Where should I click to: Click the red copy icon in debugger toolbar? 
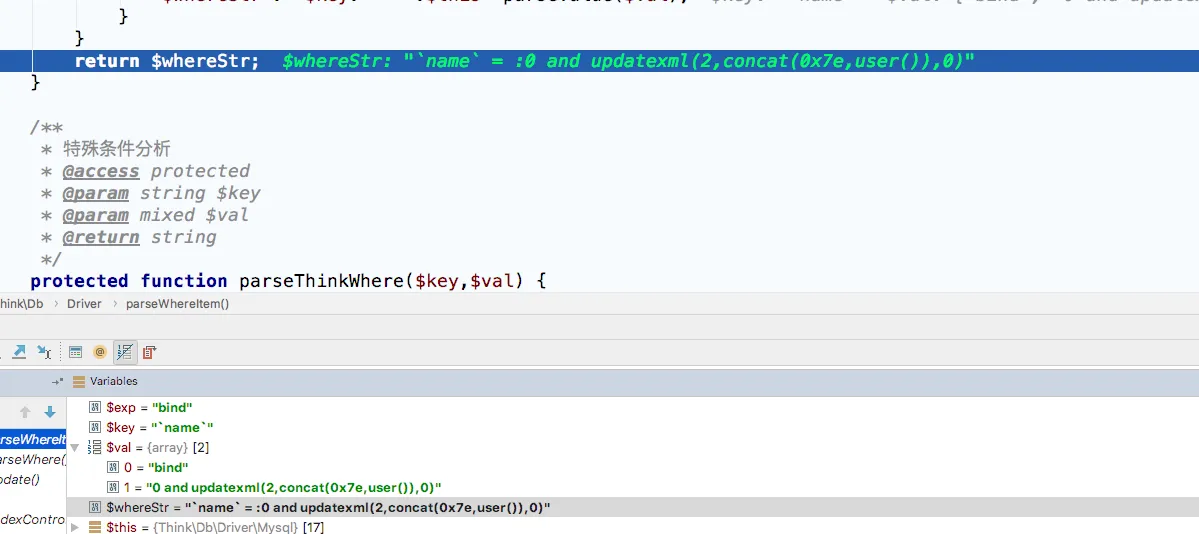[149, 352]
